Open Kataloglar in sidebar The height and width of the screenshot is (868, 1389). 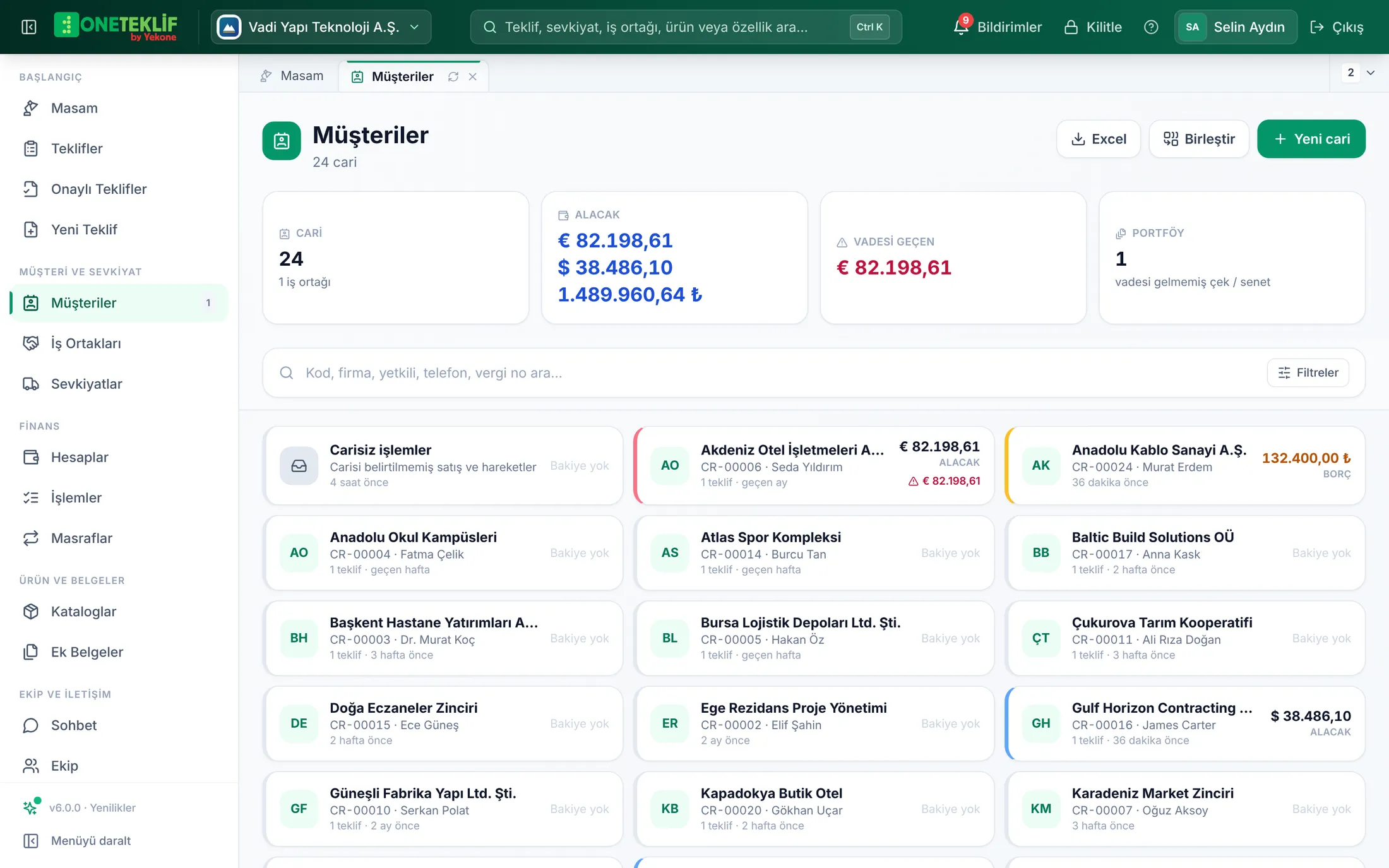tap(119, 611)
